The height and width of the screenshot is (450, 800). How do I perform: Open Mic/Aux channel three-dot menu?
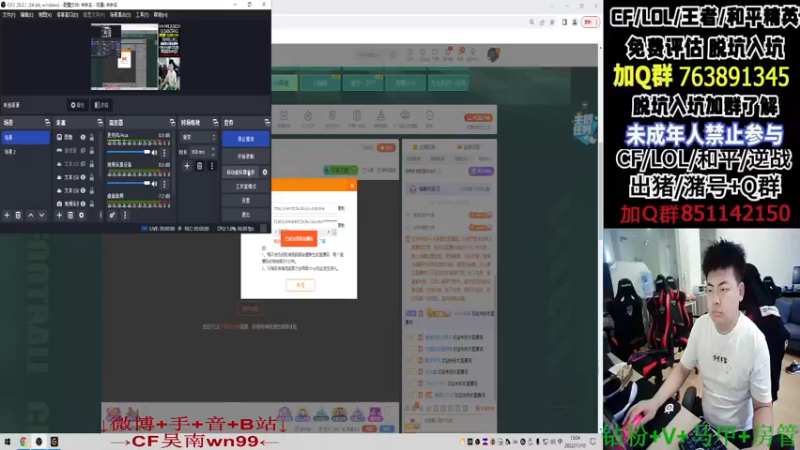(x=164, y=153)
